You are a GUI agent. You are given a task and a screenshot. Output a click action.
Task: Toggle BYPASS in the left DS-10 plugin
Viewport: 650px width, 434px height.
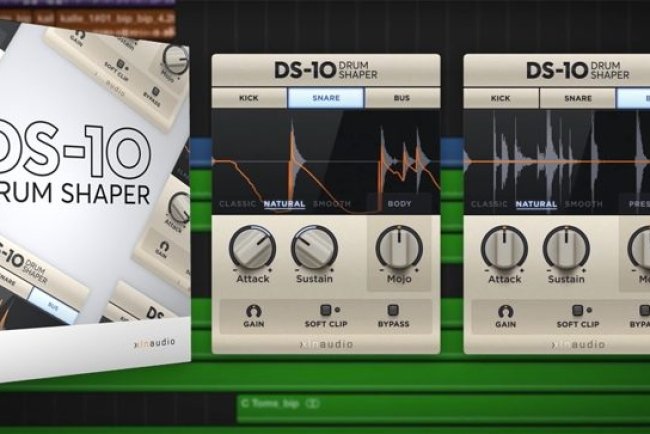393,310
